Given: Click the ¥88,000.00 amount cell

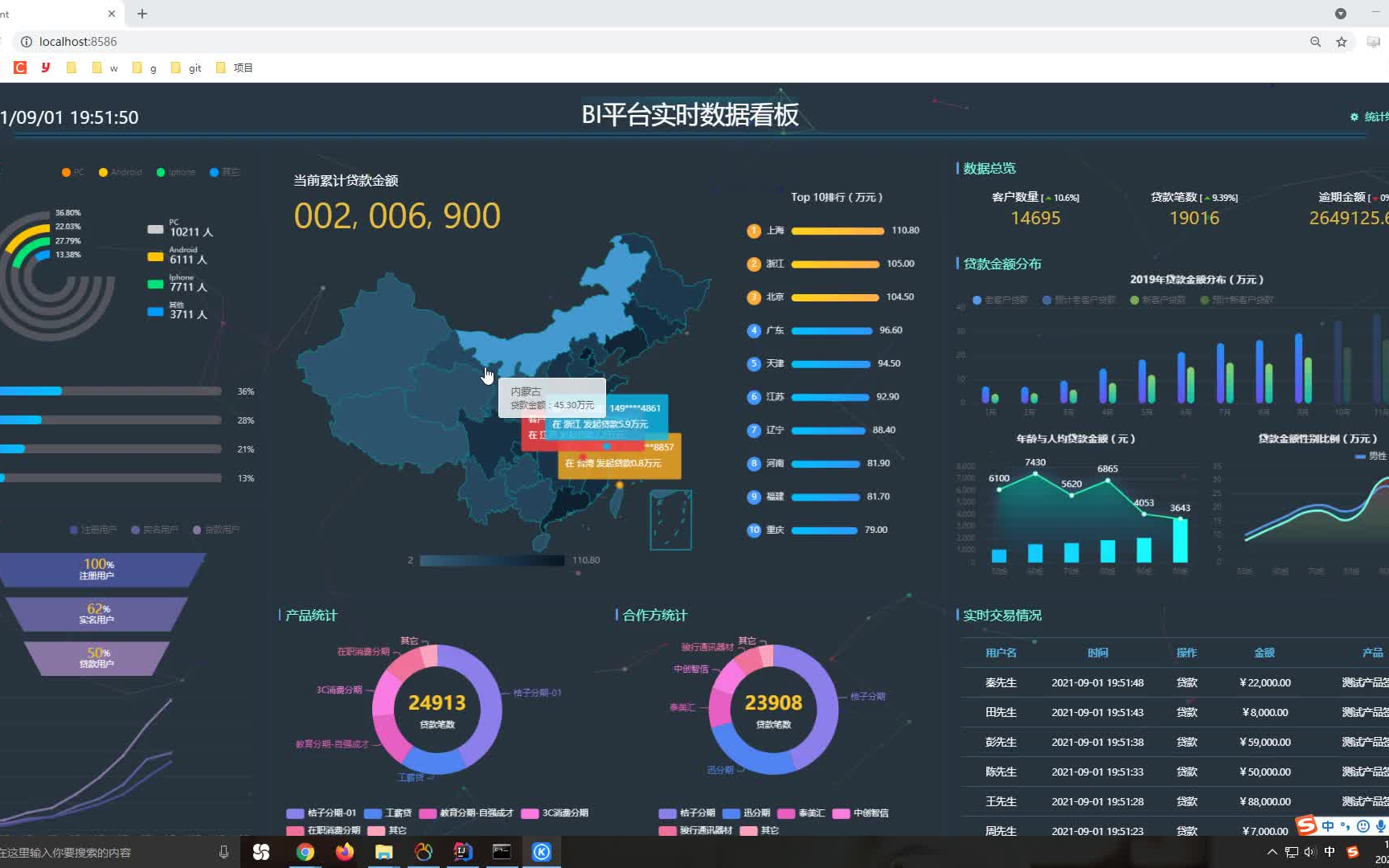Looking at the screenshot, I should 1265,801.
